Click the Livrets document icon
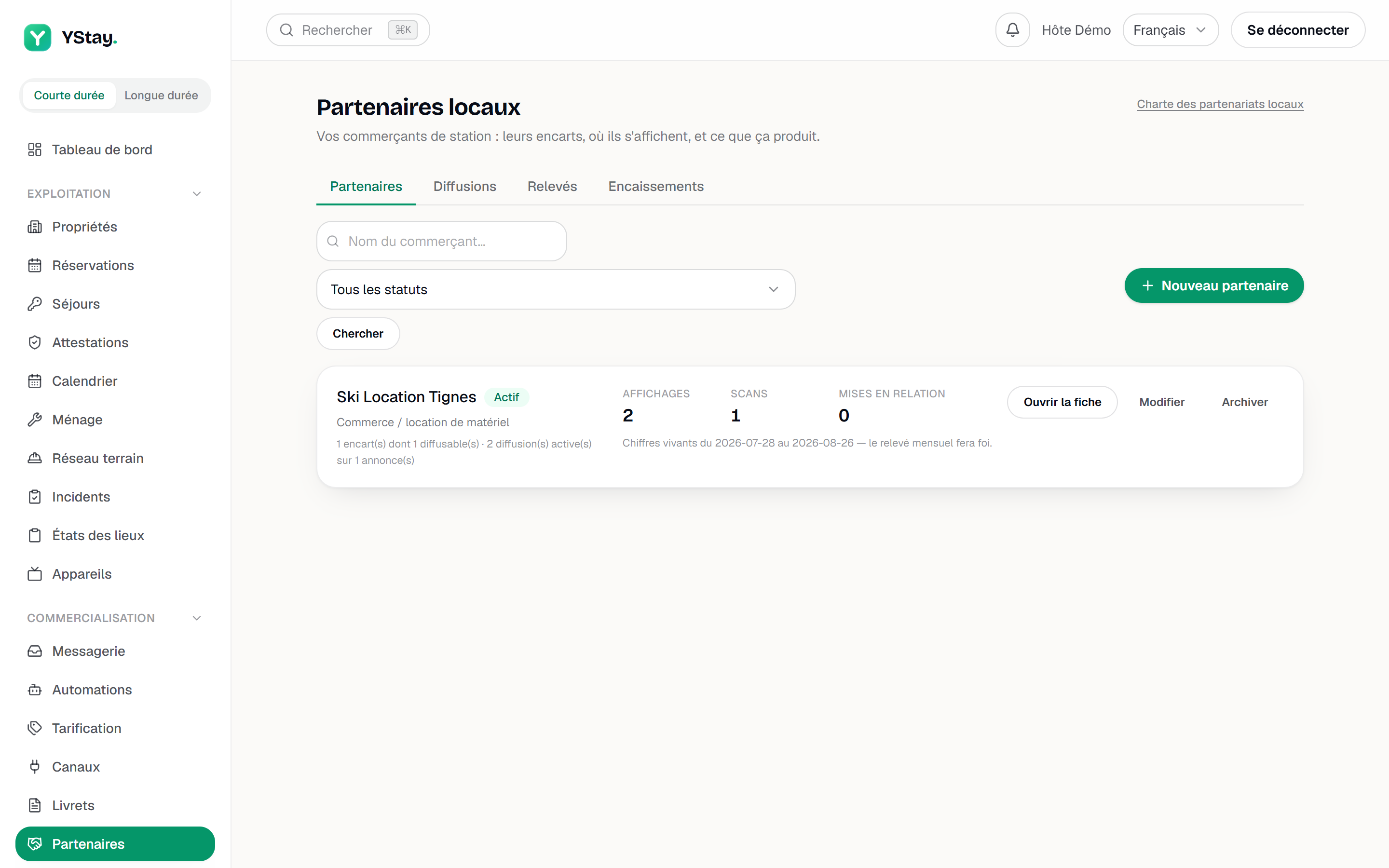1389x868 pixels. [34, 805]
